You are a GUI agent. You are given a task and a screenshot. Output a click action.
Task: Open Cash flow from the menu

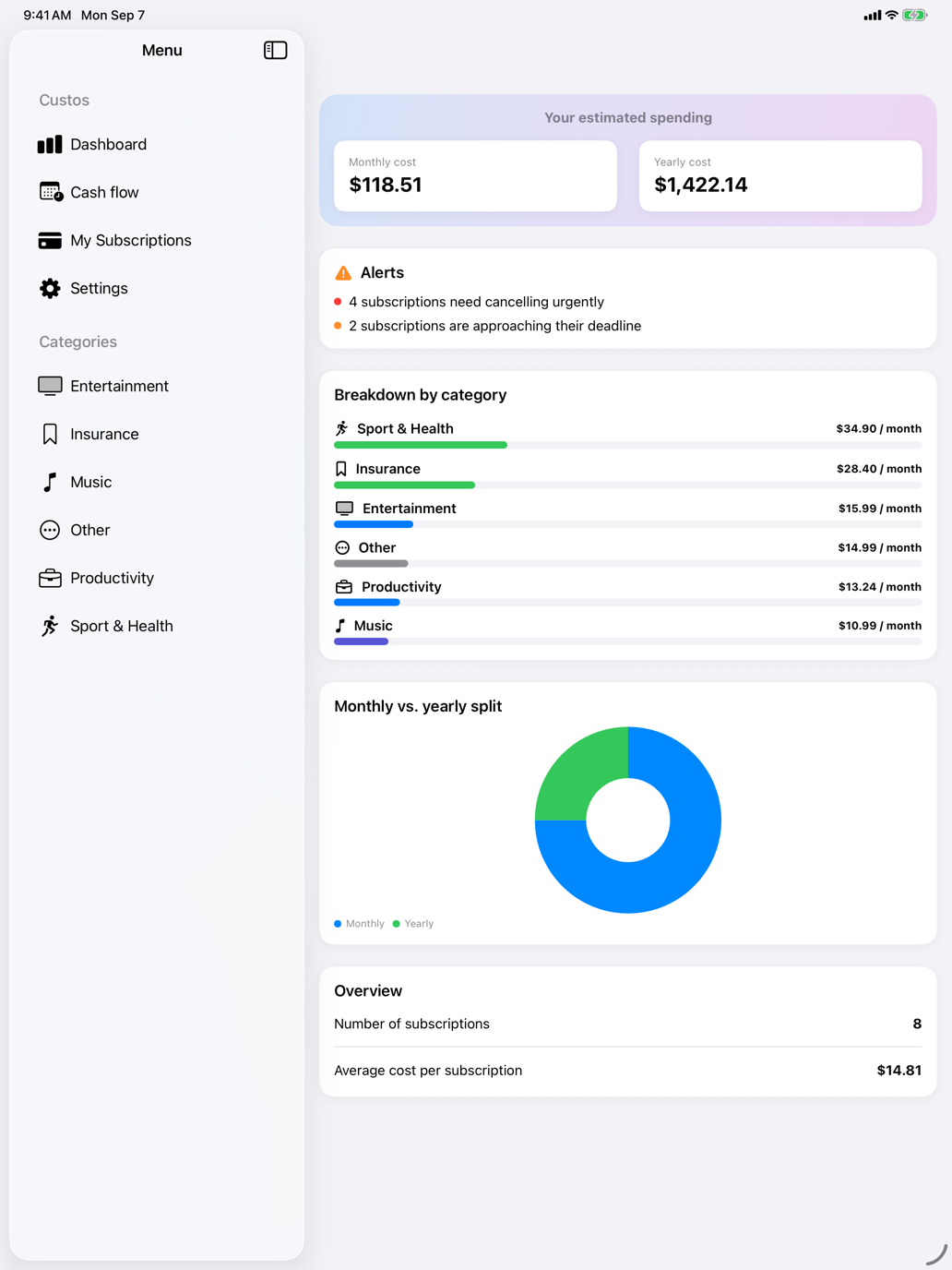click(157, 192)
